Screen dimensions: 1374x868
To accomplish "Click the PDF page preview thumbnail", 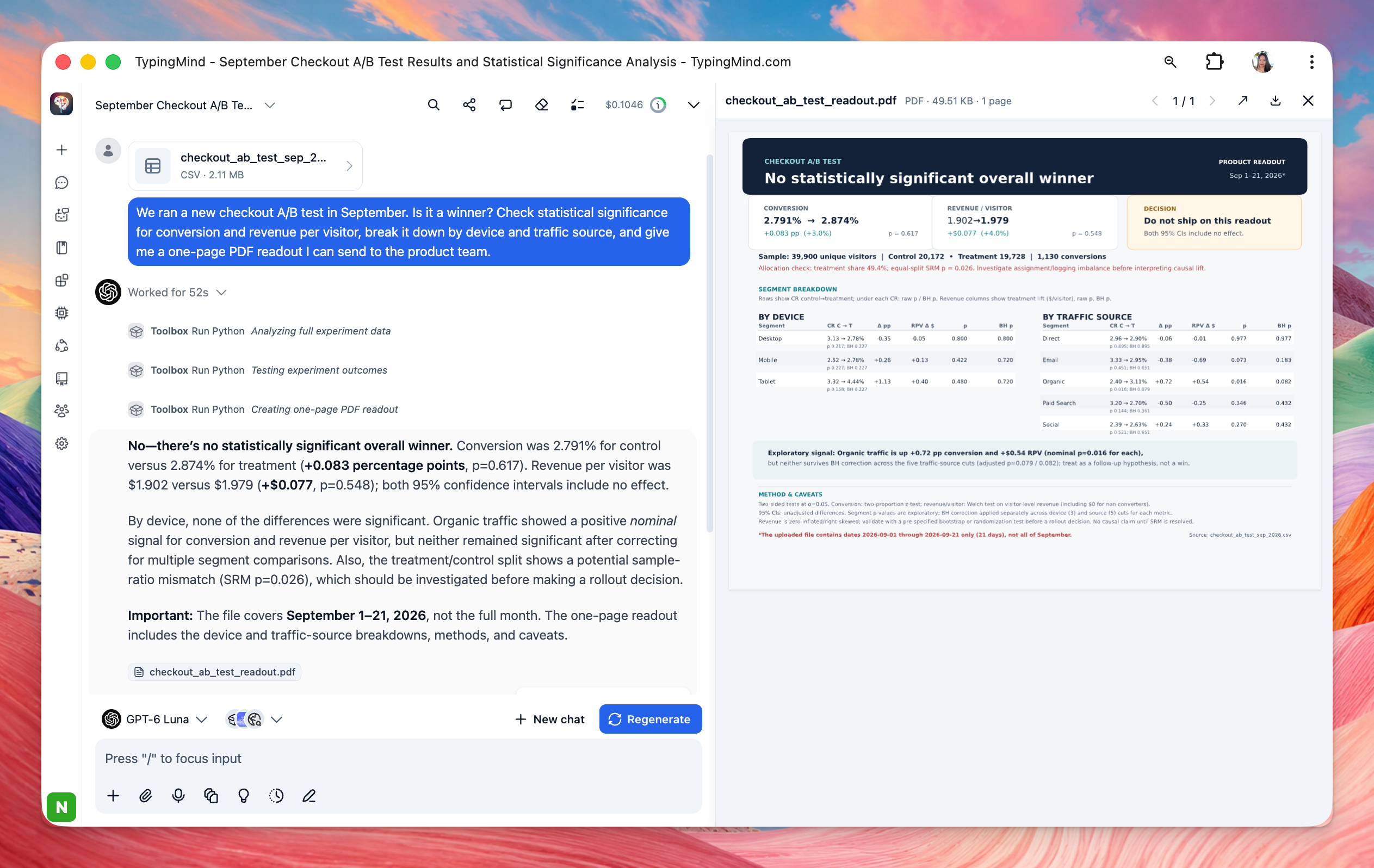I will (1024, 361).
